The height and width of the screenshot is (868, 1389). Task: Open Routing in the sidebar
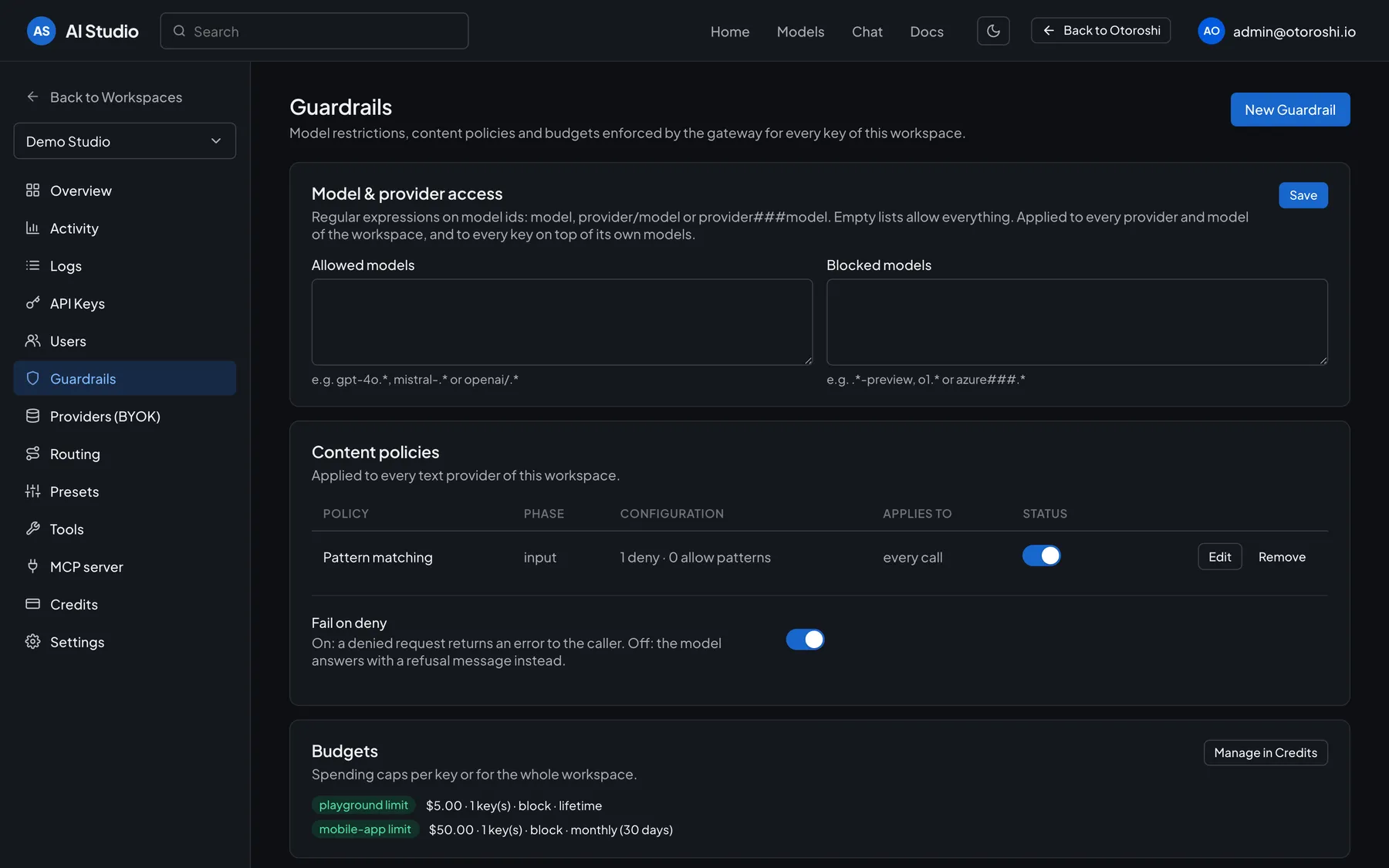[125, 454]
